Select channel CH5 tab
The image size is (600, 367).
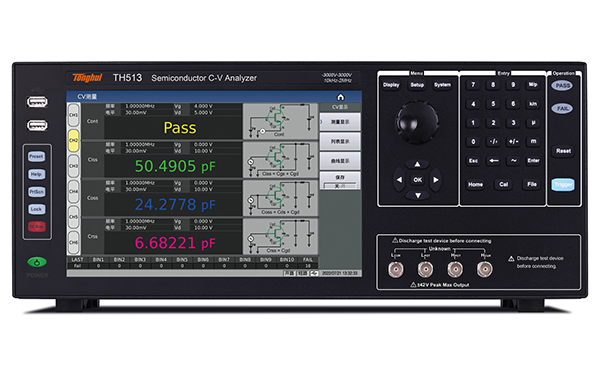click(73, 217)
